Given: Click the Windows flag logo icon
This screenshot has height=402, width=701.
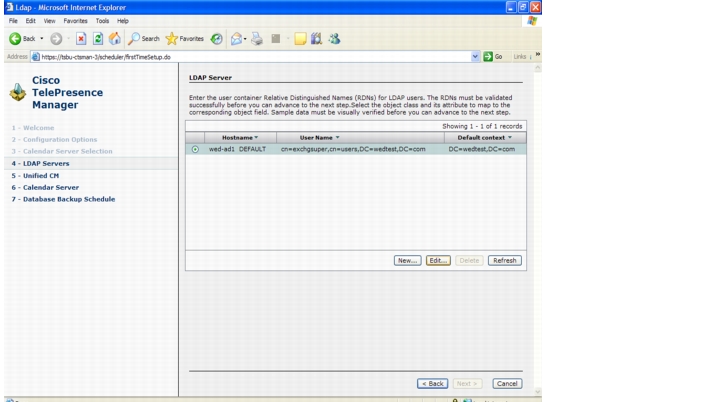Looking at the screenshot, I should 532,21.
